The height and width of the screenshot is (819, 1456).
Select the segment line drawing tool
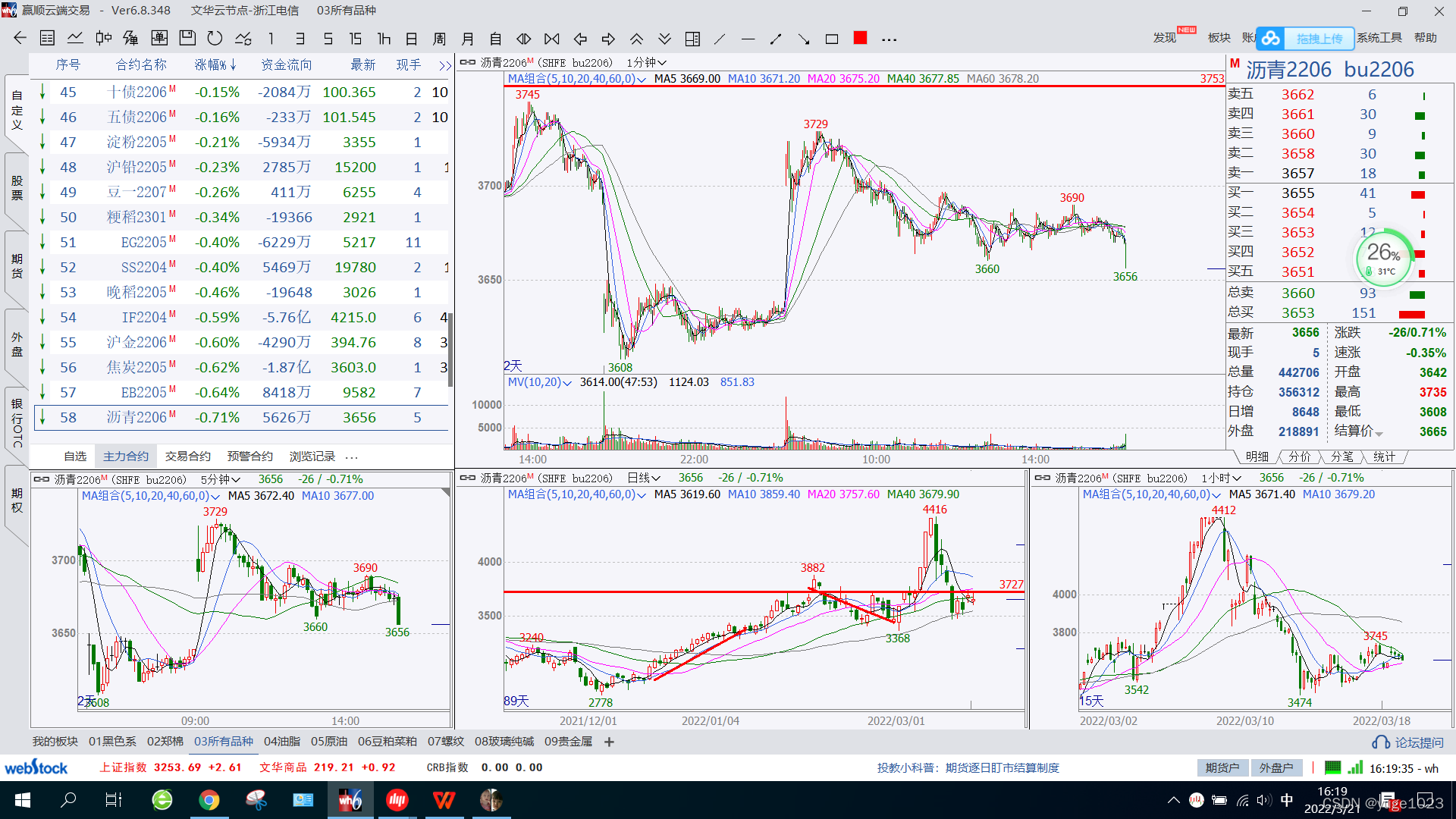coord(776,38)
